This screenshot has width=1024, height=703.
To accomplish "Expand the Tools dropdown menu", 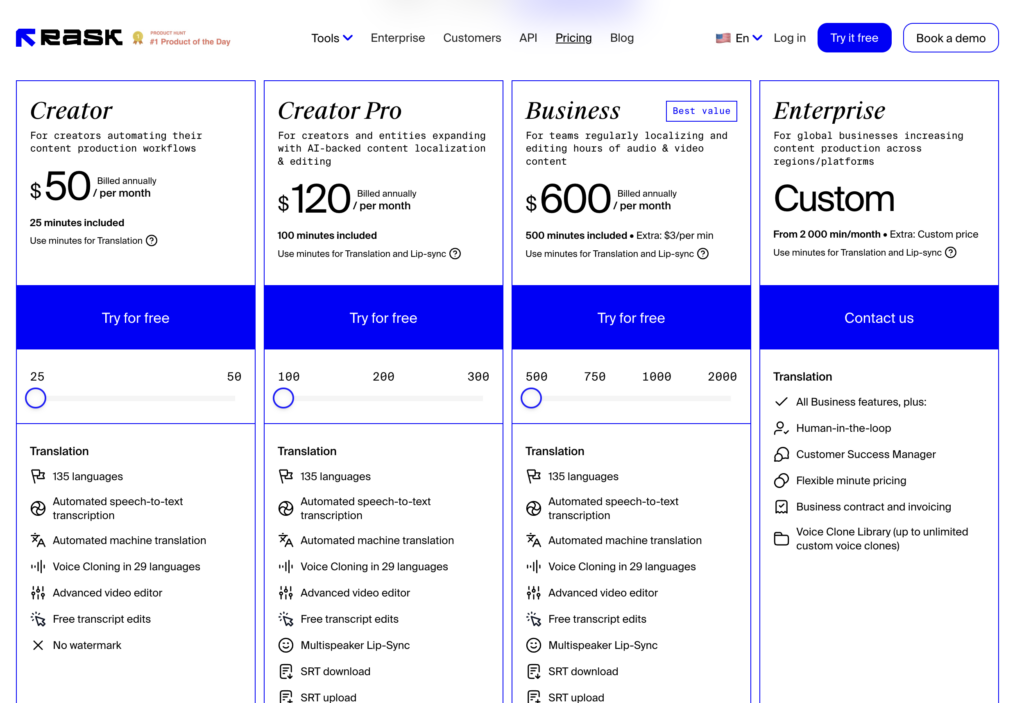I will 331,38.
